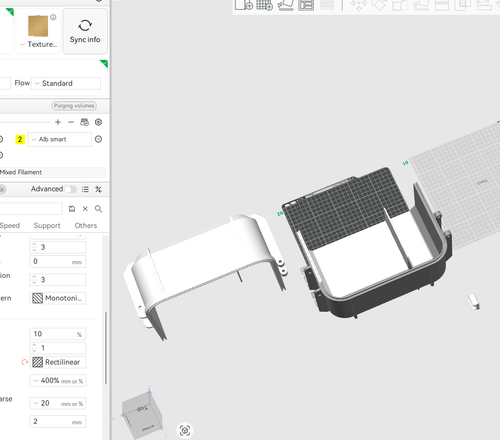Viewport: 500px width, 440px height.
Task: Toggle the Advanced mode switch
Action: pos(70,189)
